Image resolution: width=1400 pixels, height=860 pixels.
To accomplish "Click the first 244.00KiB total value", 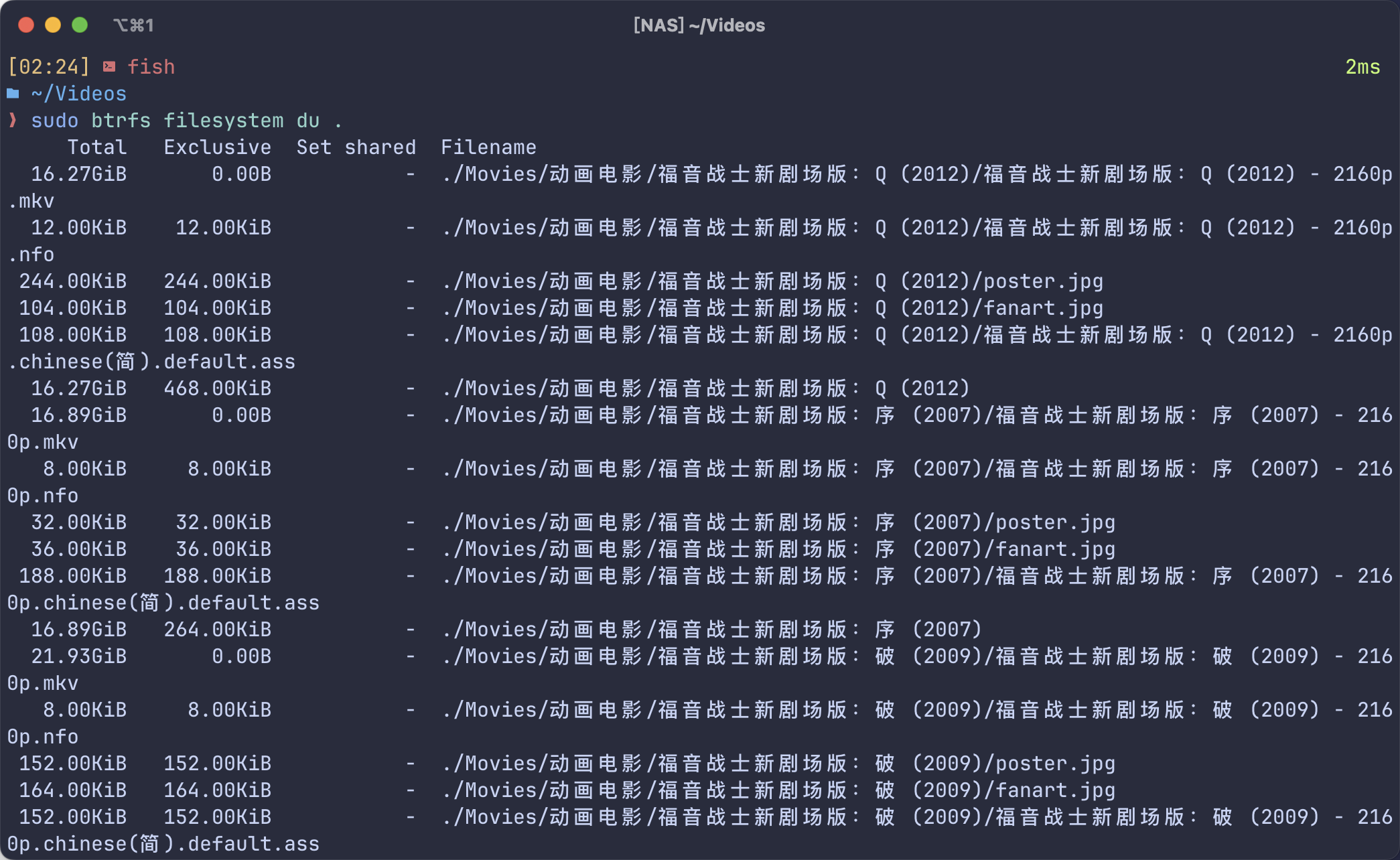I will [x=72, y=281].
